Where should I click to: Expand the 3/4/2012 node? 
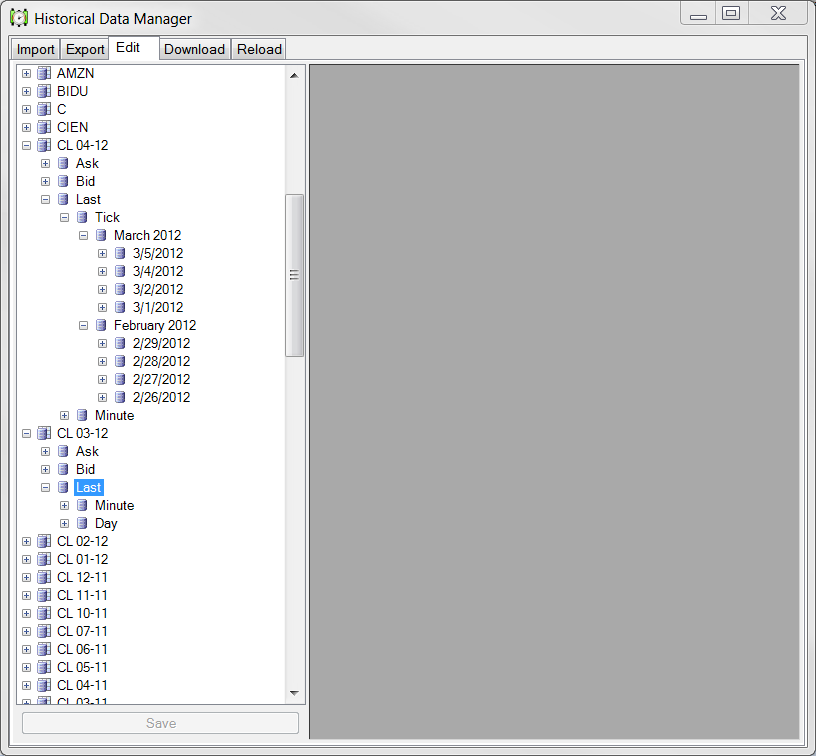tap(103, 272)
